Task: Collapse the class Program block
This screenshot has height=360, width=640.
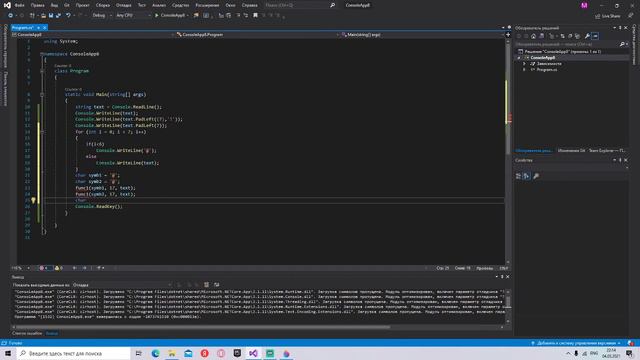Action: tap(42, 71)
